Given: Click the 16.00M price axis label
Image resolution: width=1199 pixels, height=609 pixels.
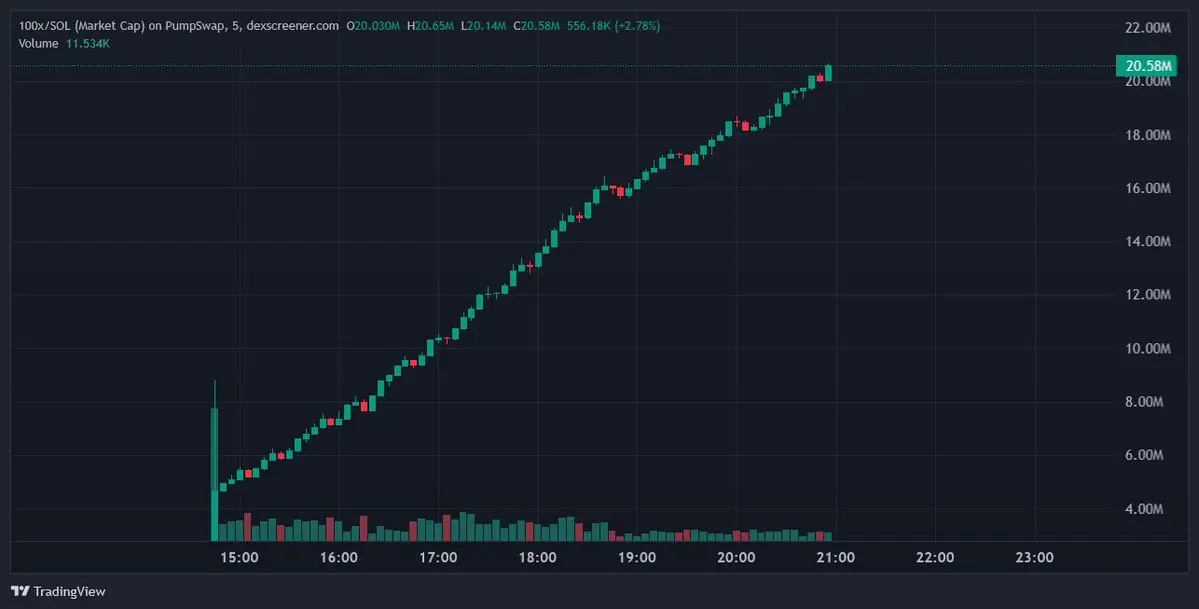Looking at the screenshot, I should tap(1148, 188).
